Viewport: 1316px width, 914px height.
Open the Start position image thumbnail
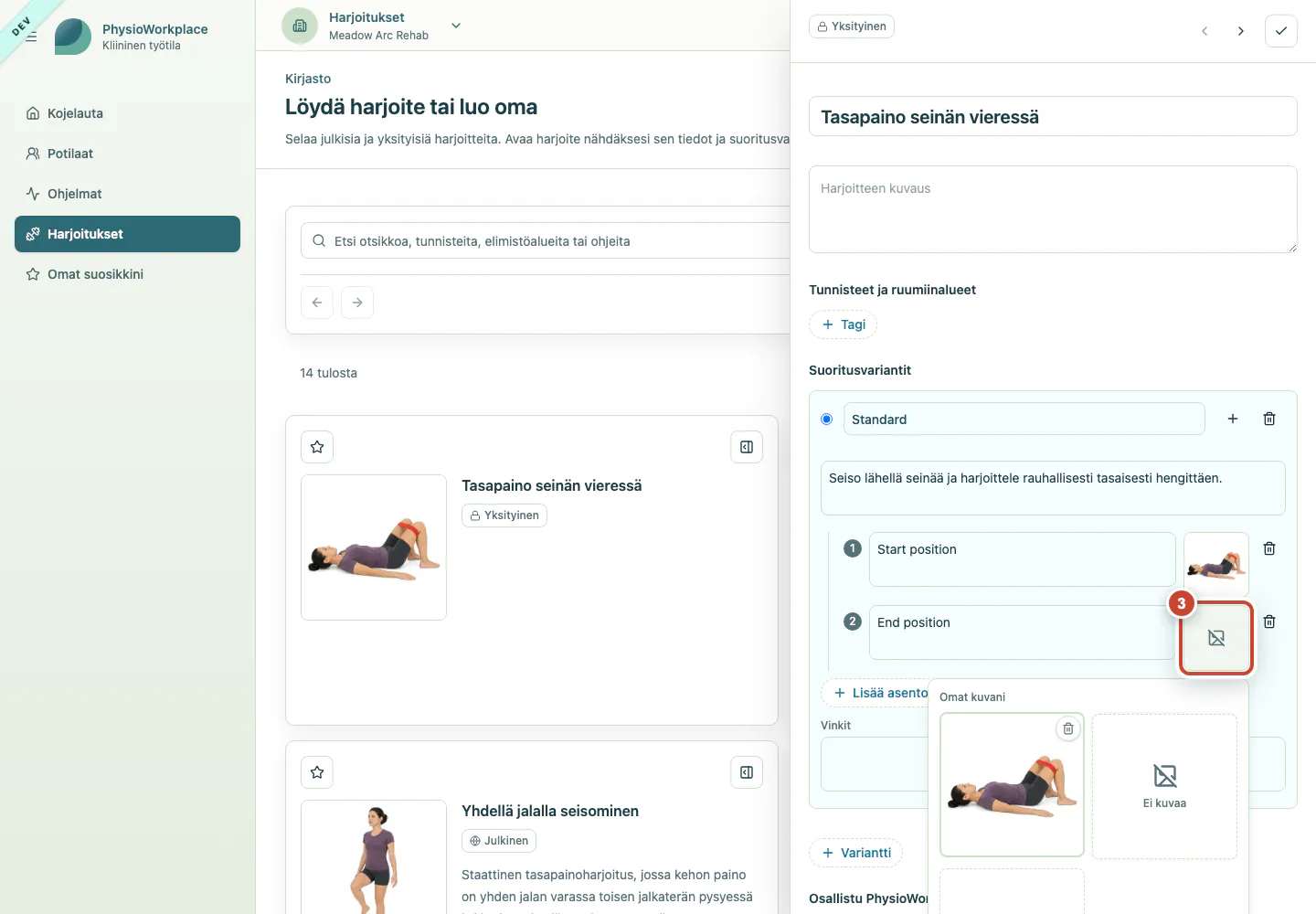click(1216, 565)
